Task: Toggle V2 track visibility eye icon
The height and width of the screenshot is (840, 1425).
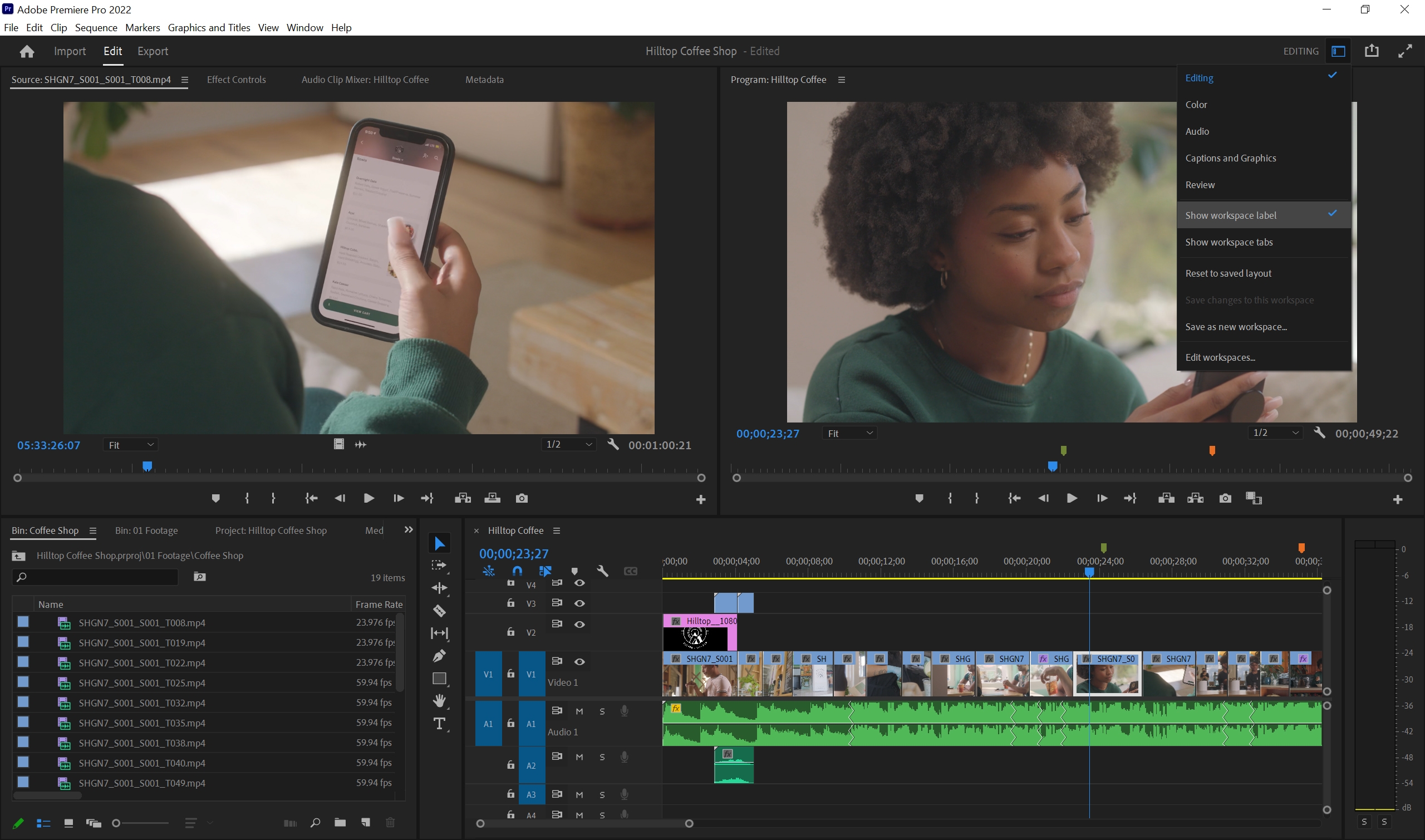Action: (579, 624)
